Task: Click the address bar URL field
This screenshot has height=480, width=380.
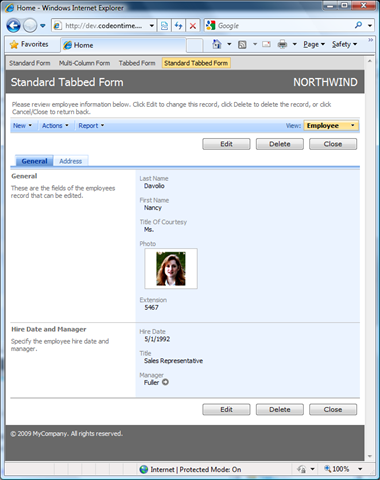Action: tap(99, 26)
